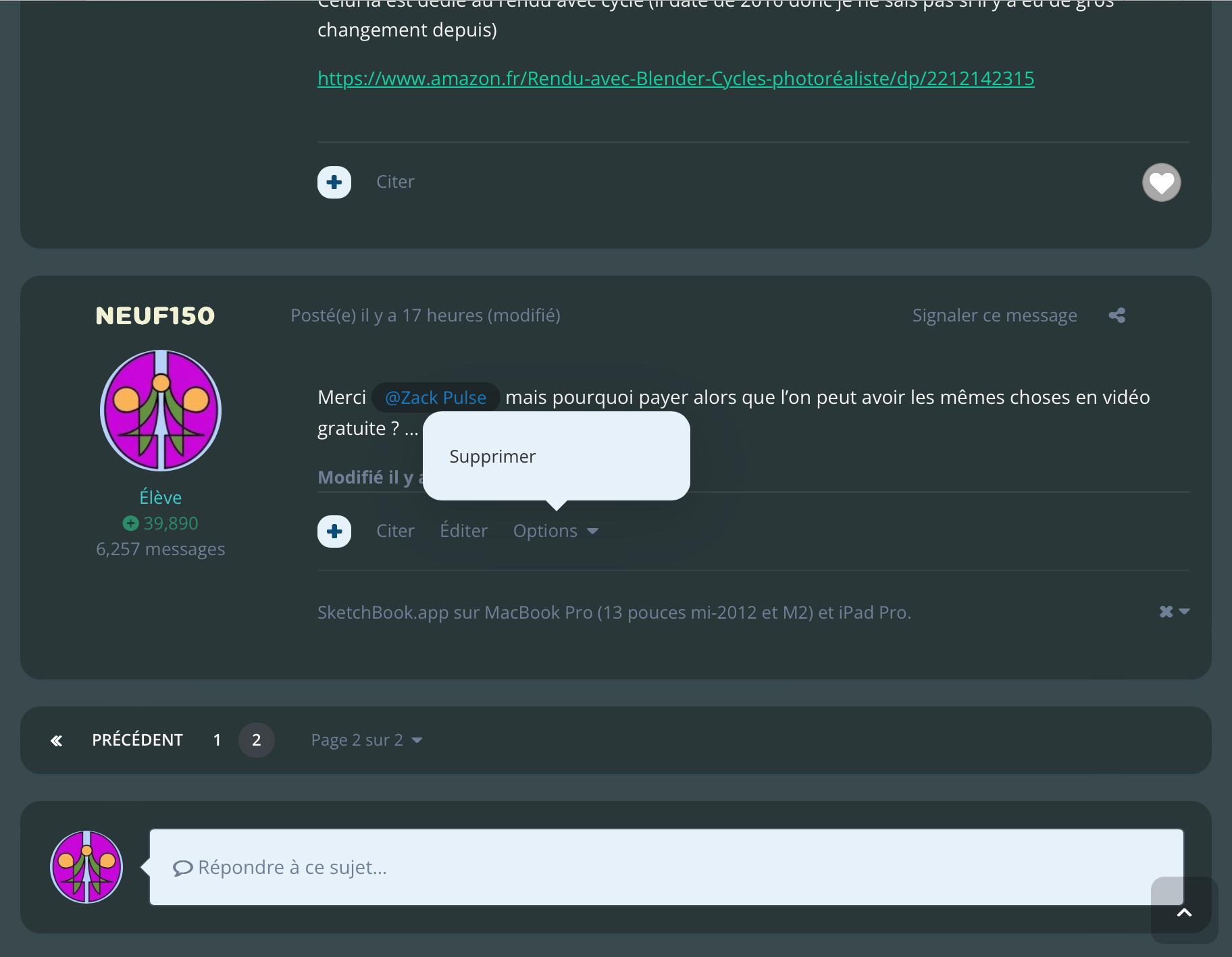Select current page 2 in pagination
The image size is (1232, 957).
[x=257, y=740]
